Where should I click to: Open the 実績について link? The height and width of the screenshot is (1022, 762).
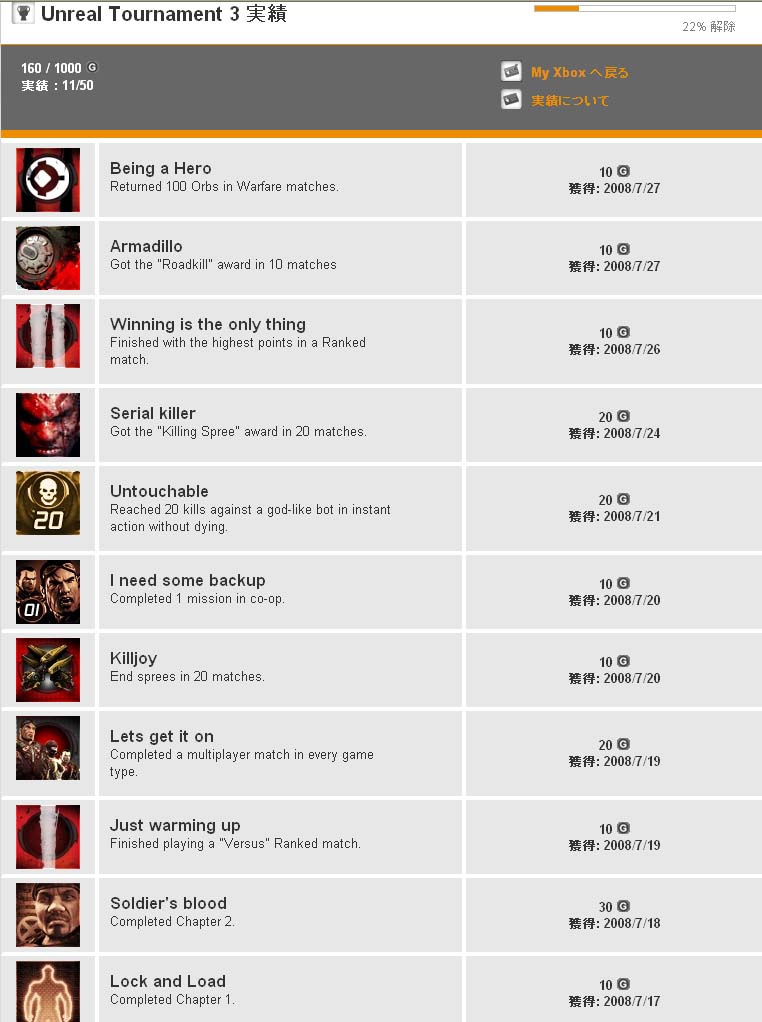[570, 100]
